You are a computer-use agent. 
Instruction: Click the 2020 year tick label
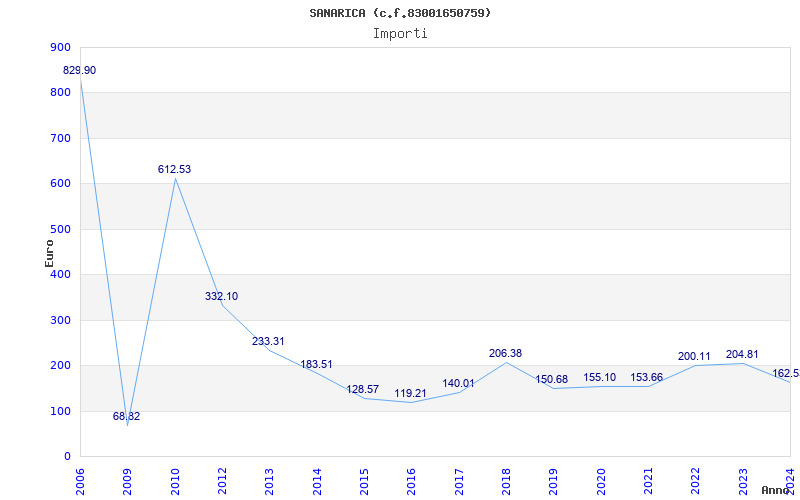(x=601, y=481)
